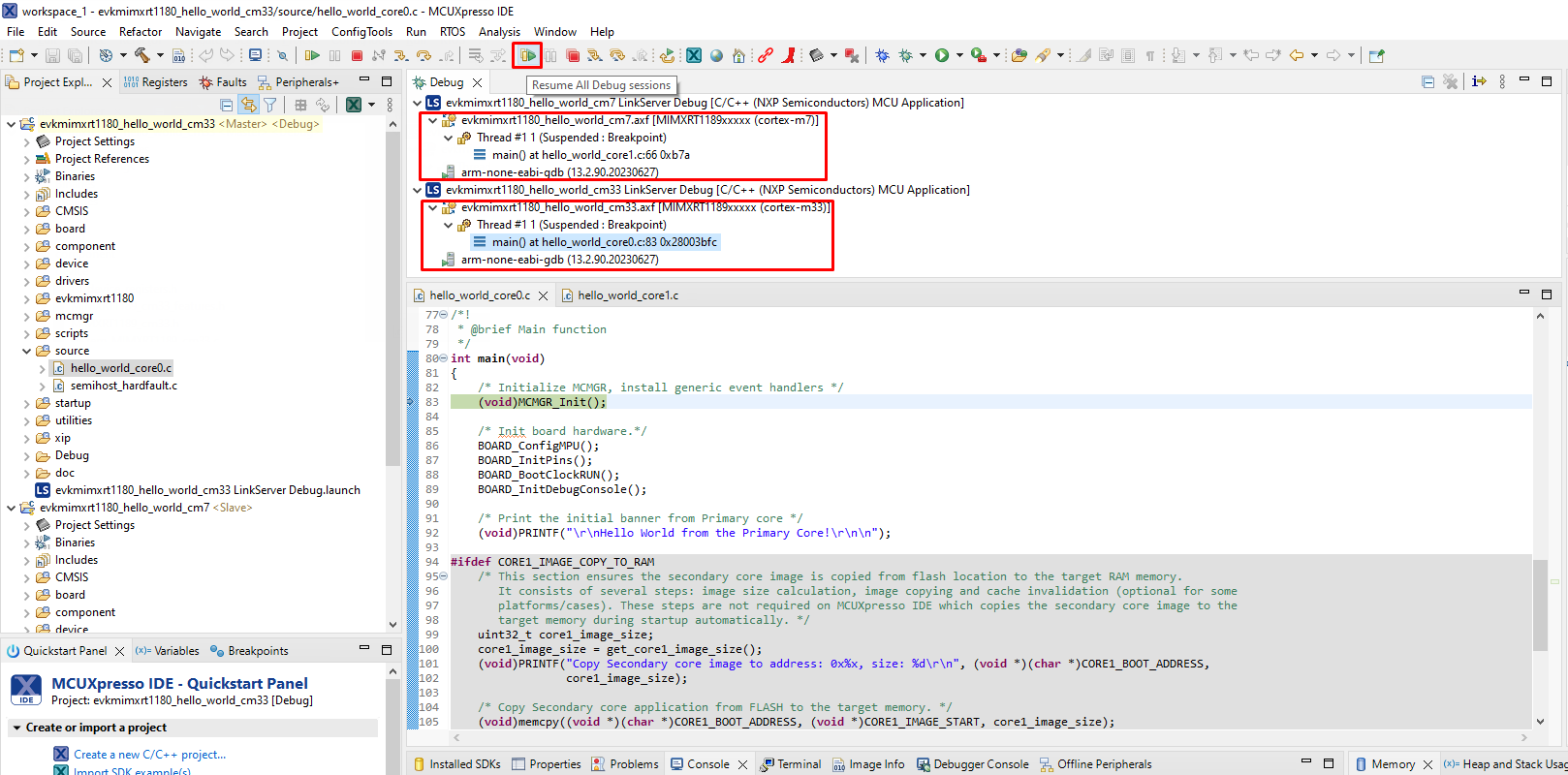This screenshot has width=1568, height=775.
Task: Switch to the hello_world_core1.c editor tab
Action: tap(627, 295)
